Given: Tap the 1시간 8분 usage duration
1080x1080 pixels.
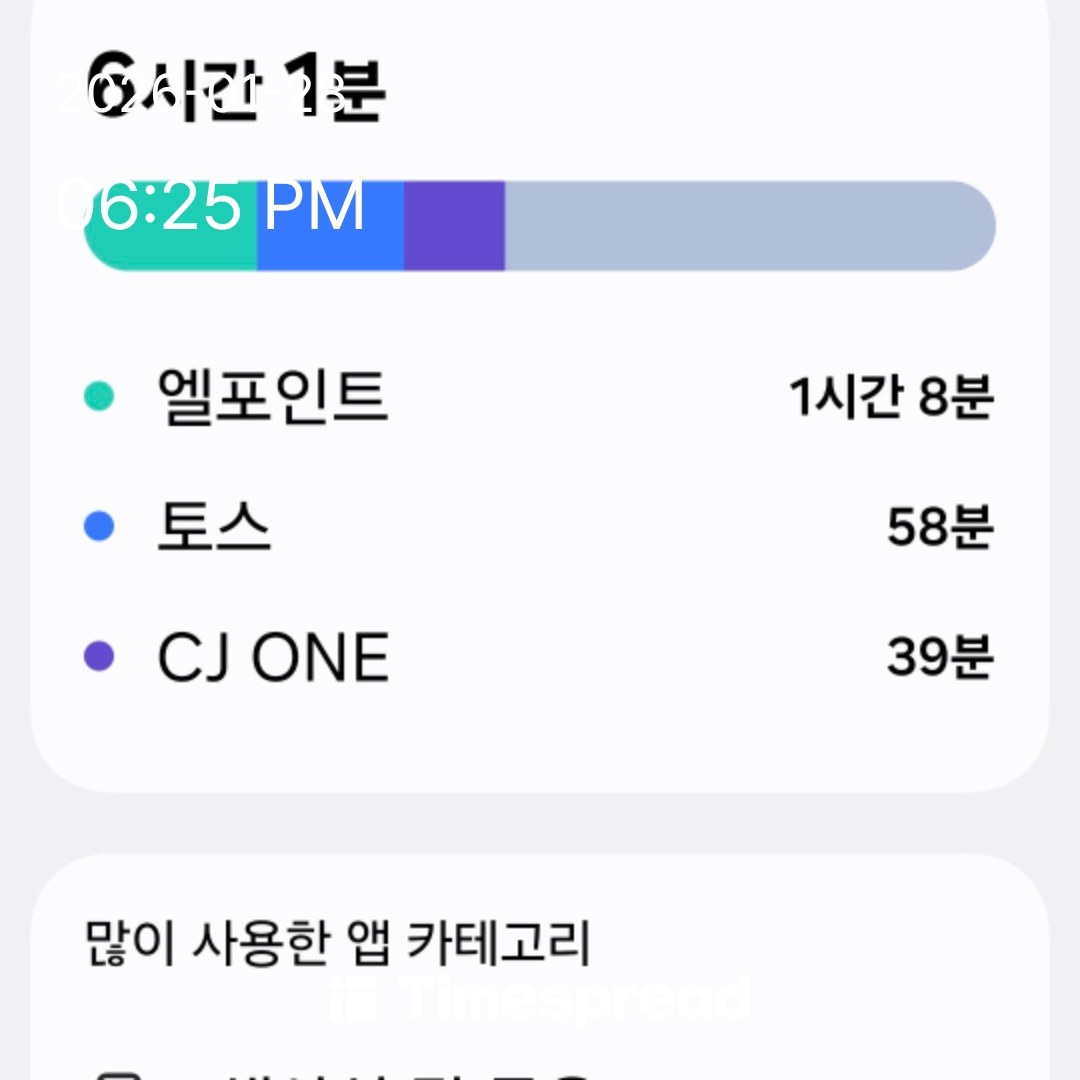Looking at the screenshot, I should click(890, 397).
